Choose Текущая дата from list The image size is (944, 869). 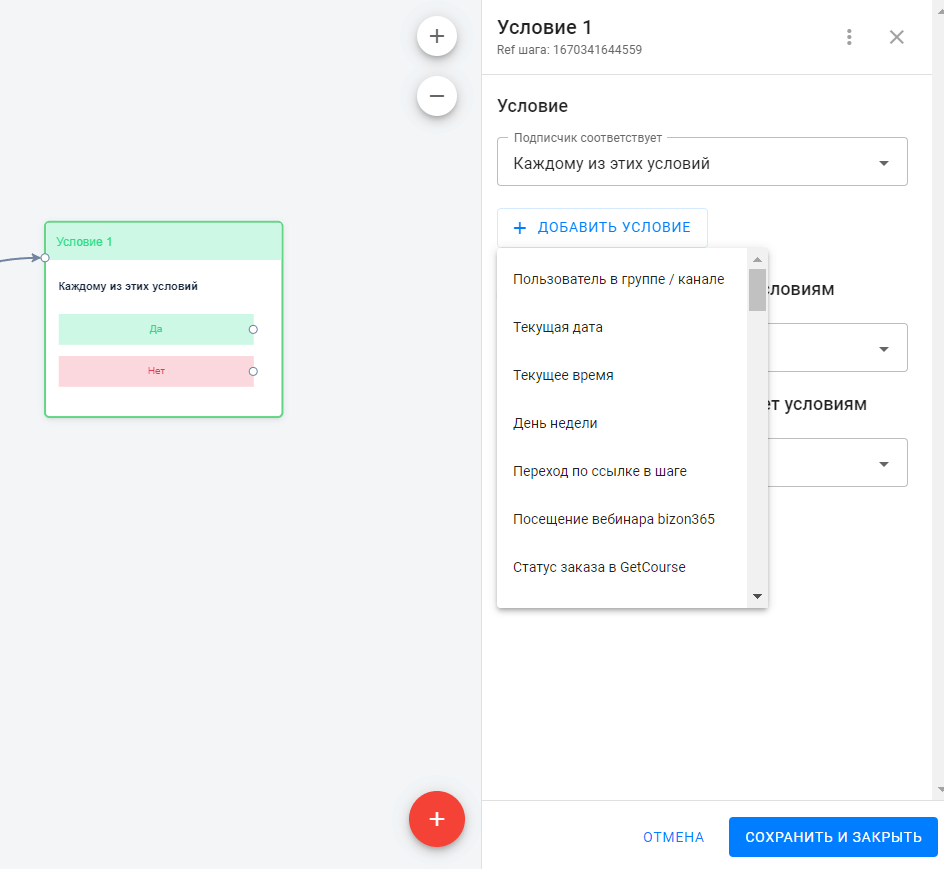point(558,327)
